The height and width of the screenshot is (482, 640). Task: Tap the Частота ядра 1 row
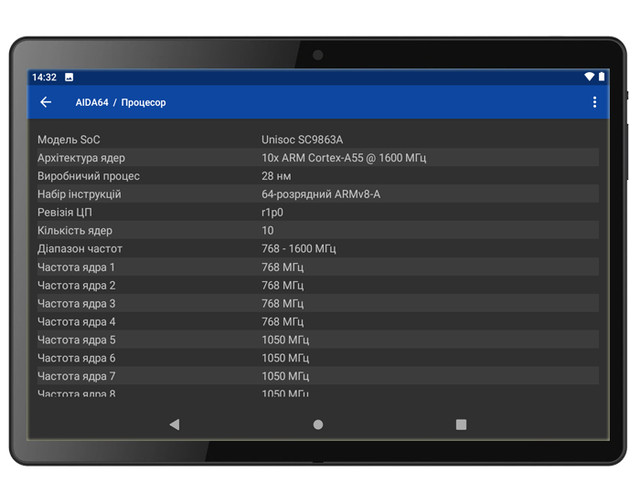pos(318,267)
